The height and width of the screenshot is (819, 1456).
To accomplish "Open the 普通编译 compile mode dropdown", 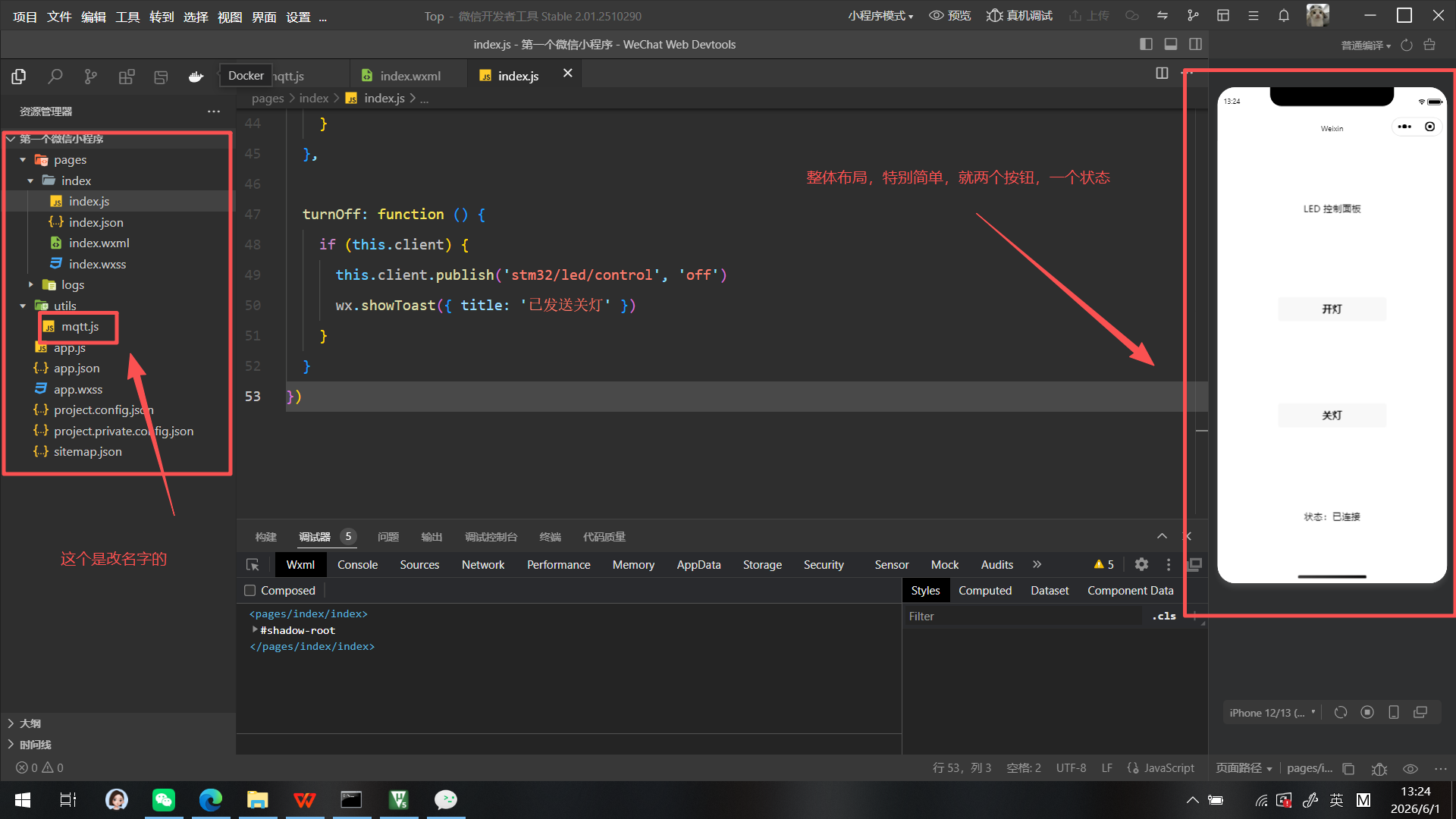I will [x=1366, y=45].
